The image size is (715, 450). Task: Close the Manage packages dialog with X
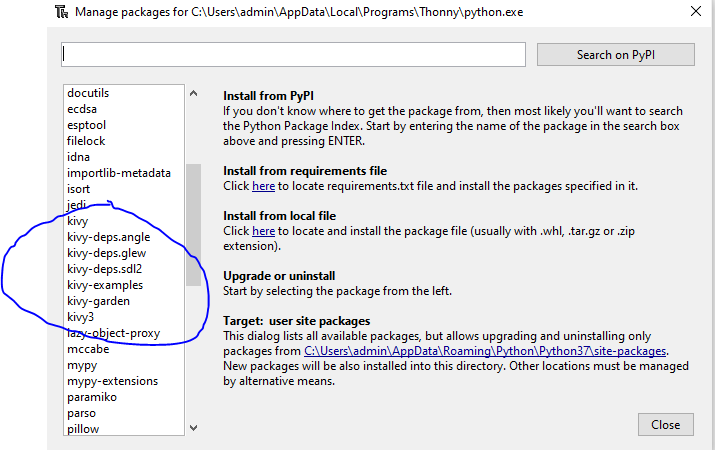[x=695, y=11]
